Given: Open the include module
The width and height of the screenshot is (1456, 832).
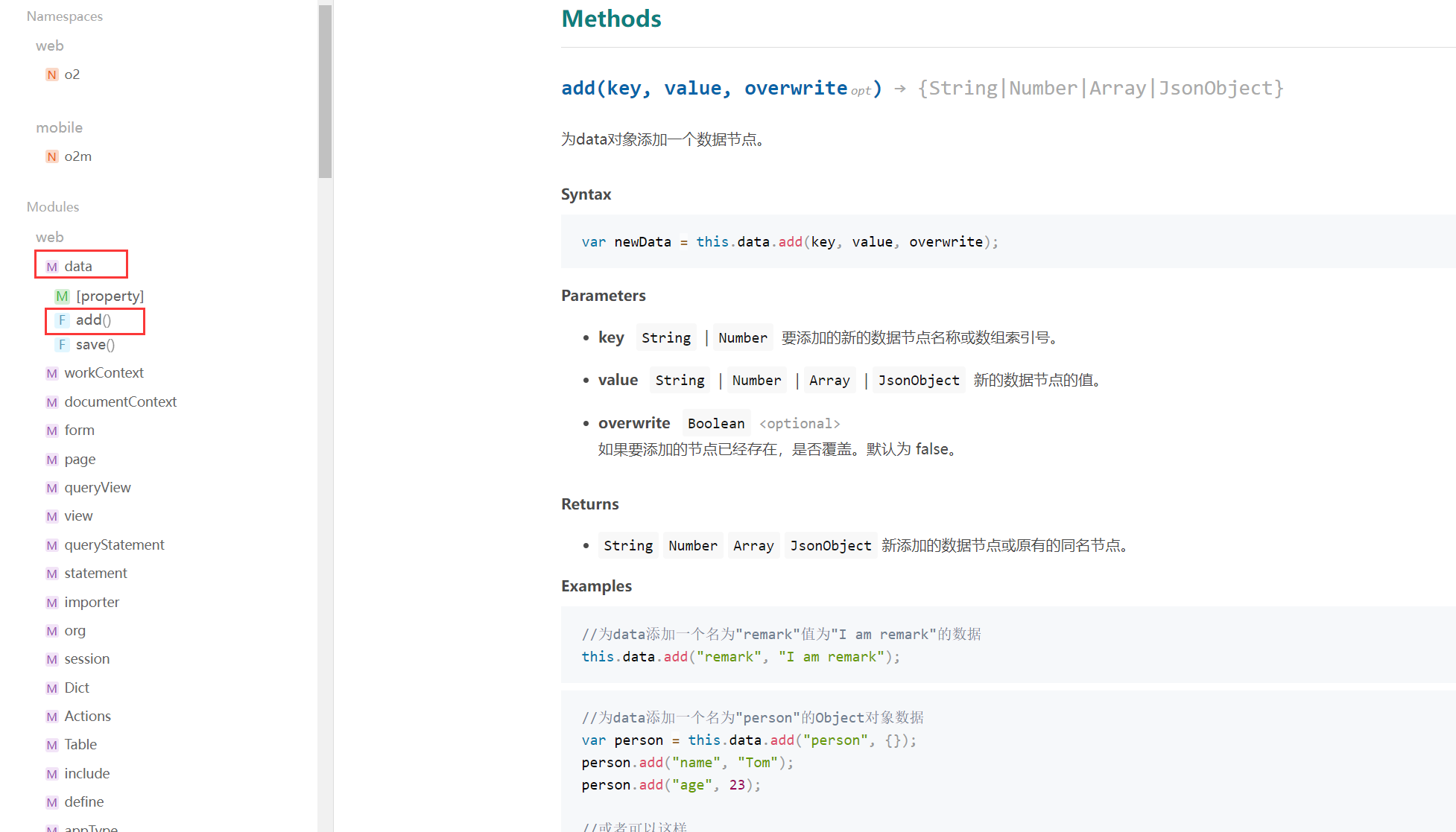Looking at the screenshot, I should pos(86,773).
